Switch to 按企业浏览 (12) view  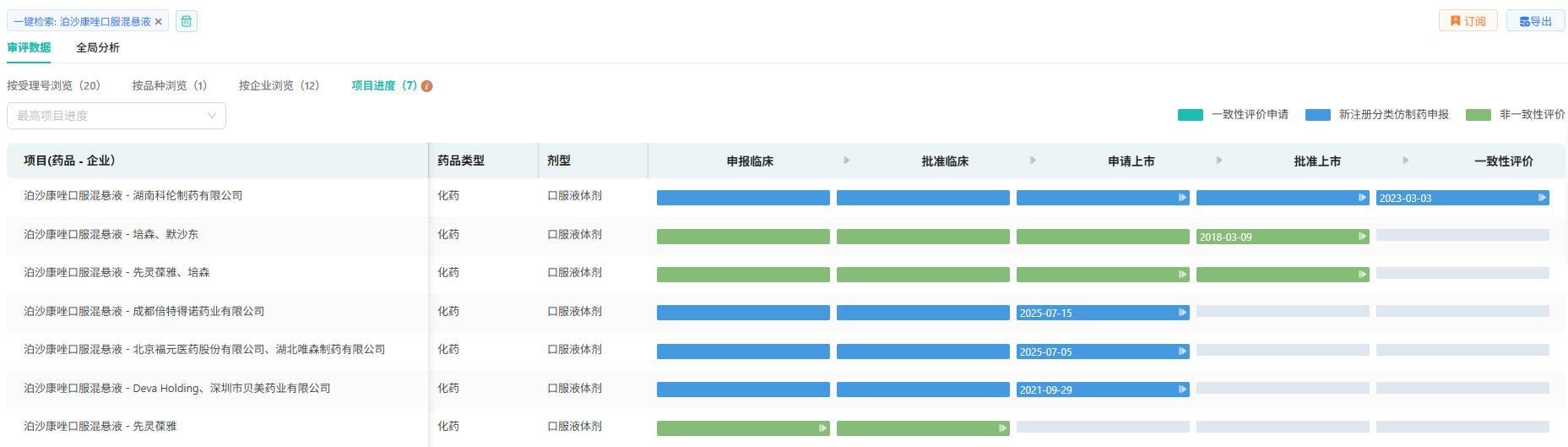(x=279, y=85)
